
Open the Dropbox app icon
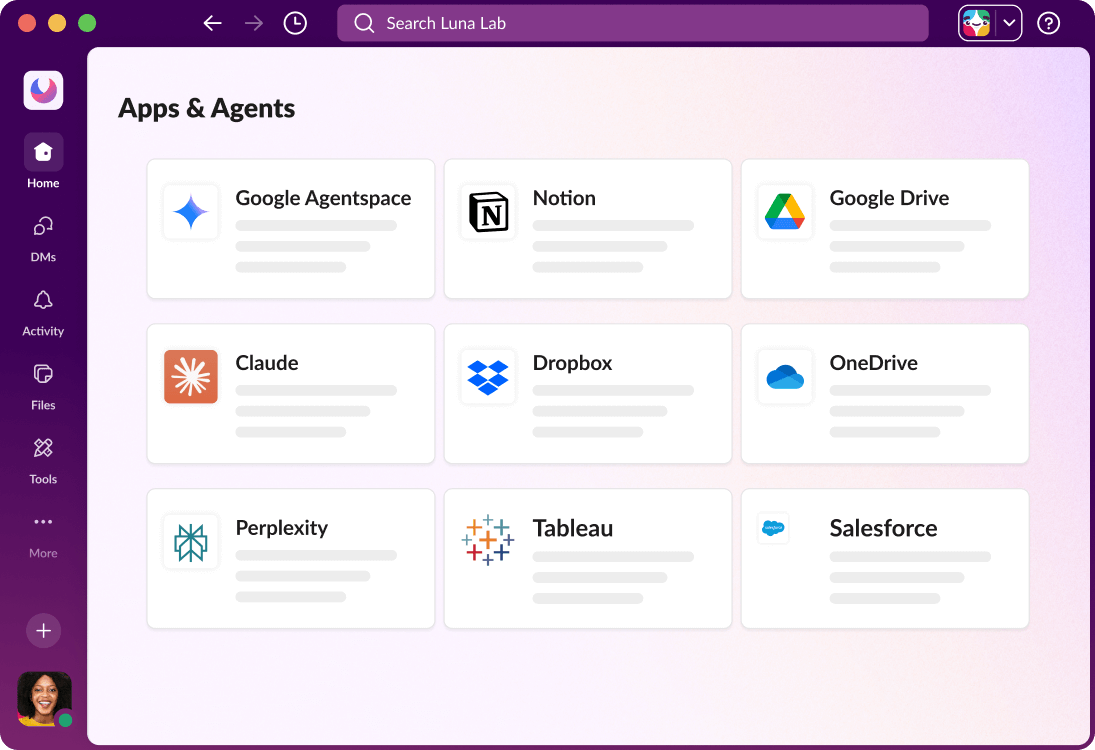click(487, 376)
